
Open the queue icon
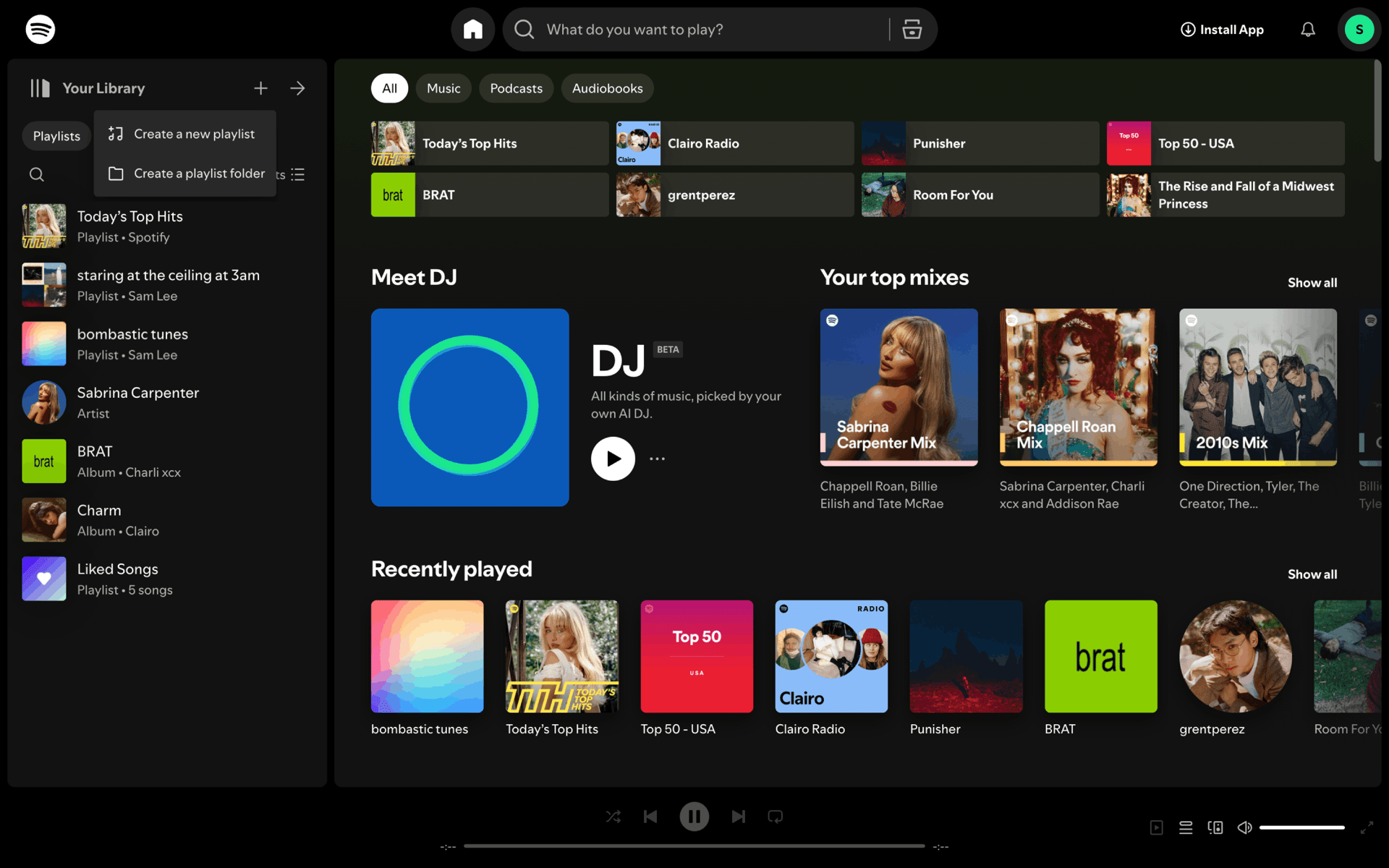(x=1186, y=827)
